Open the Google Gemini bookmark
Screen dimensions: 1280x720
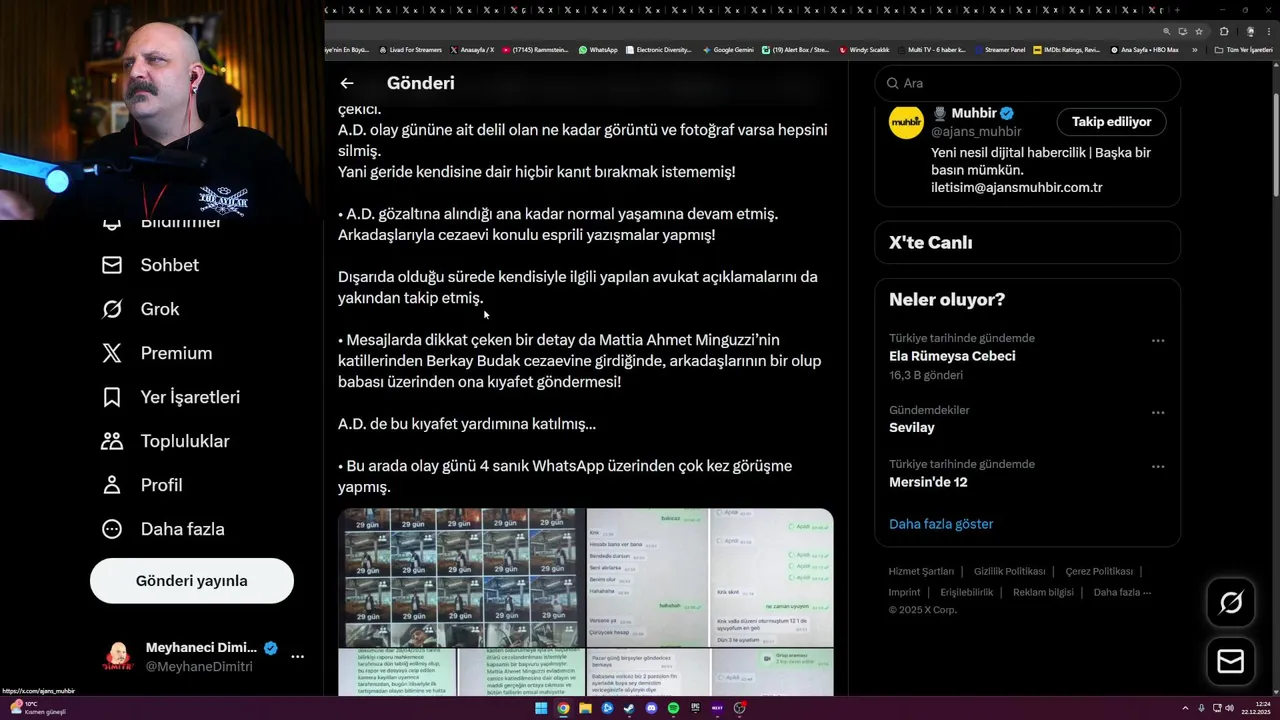728,50
